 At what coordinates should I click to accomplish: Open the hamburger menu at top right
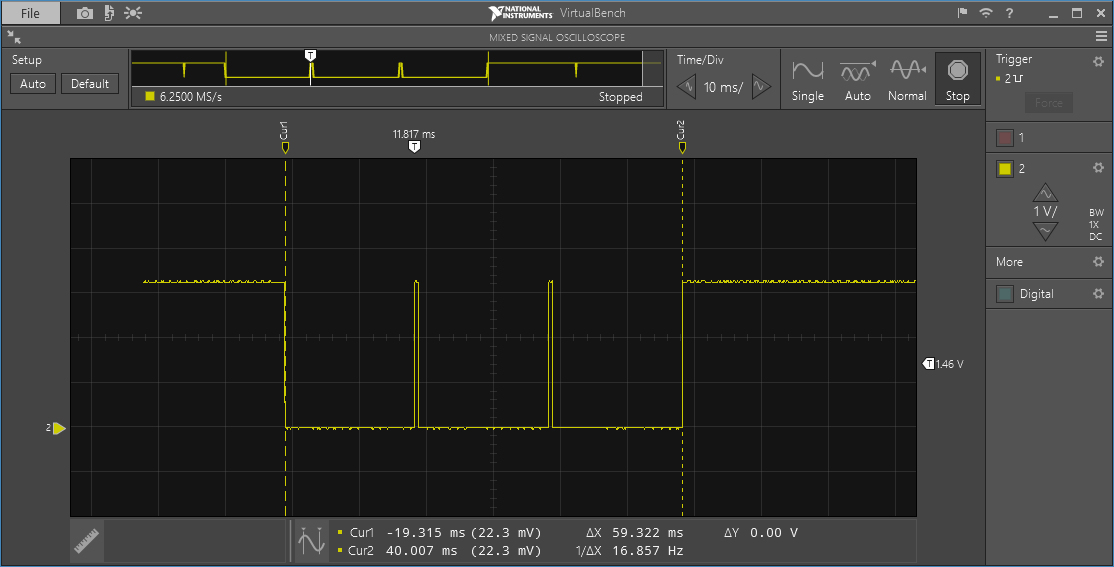pos(1101,37)
